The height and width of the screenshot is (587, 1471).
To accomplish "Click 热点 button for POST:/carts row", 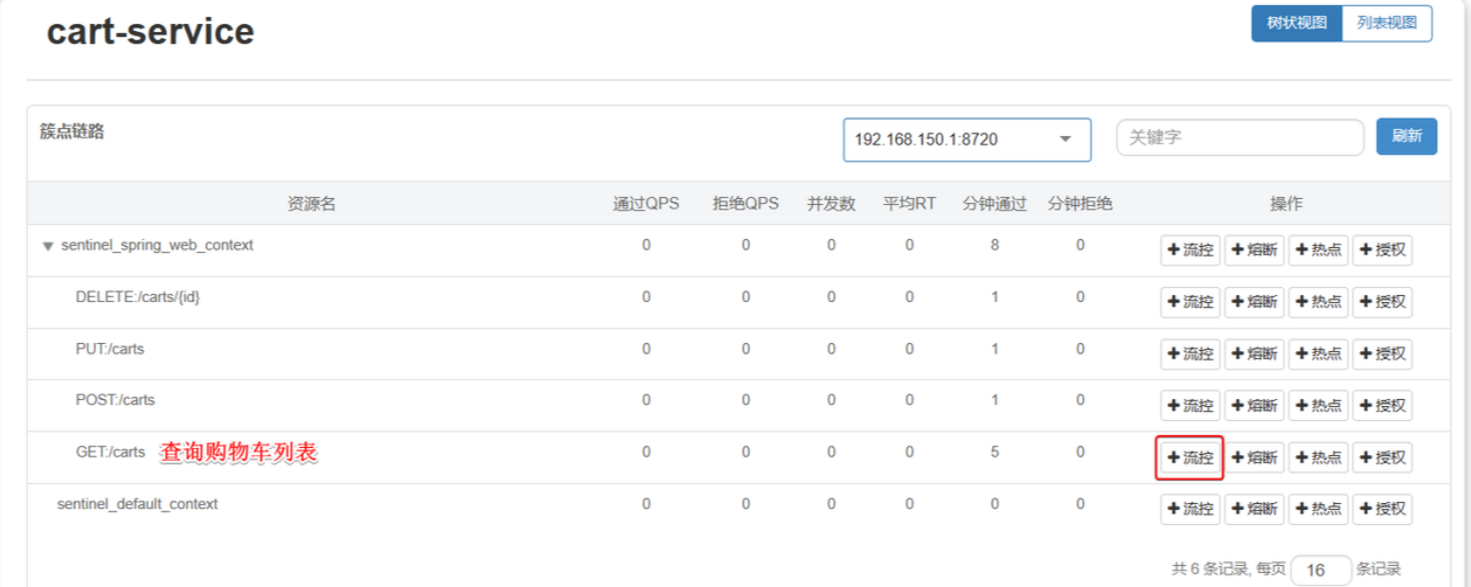I will coord(1318,406).
